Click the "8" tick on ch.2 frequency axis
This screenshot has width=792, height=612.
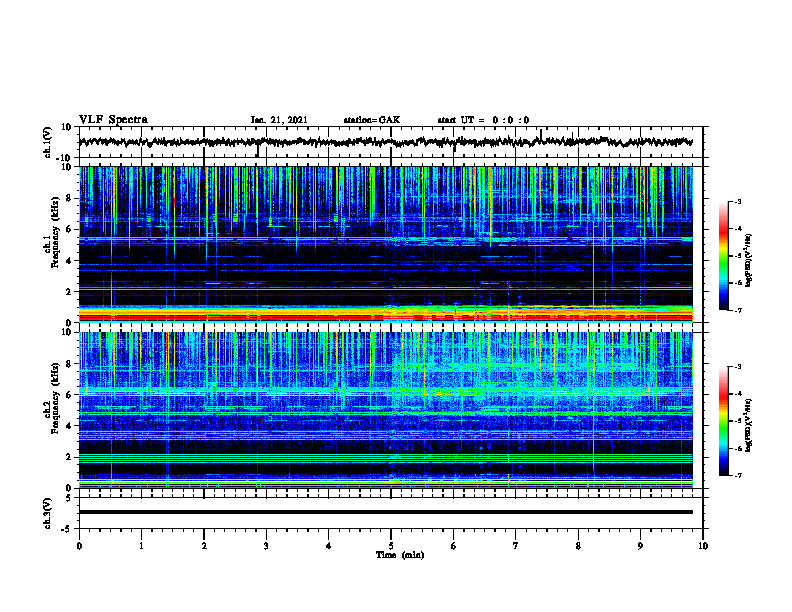[x=69, y=364]
